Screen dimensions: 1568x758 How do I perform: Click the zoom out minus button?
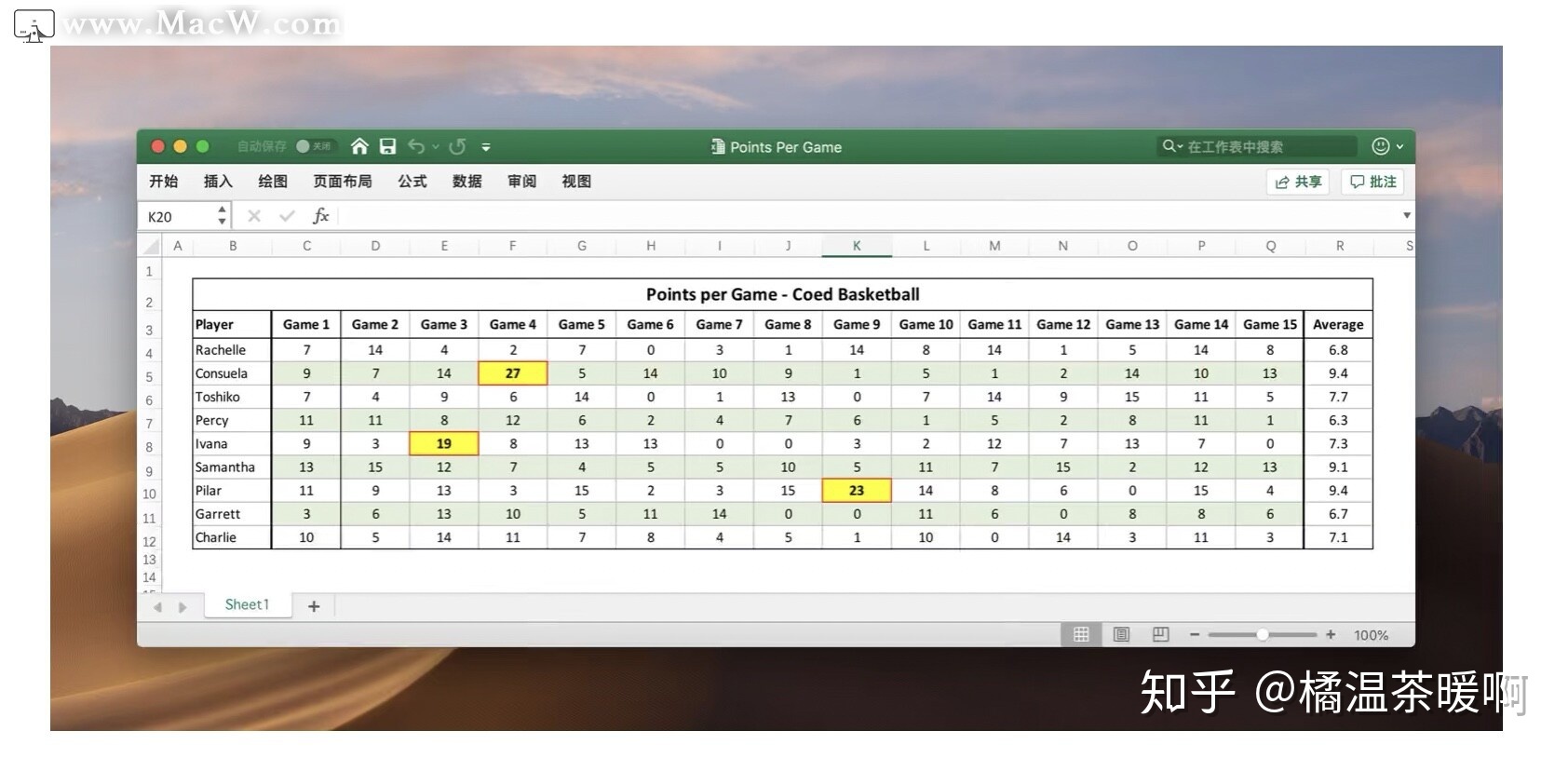1195,634
